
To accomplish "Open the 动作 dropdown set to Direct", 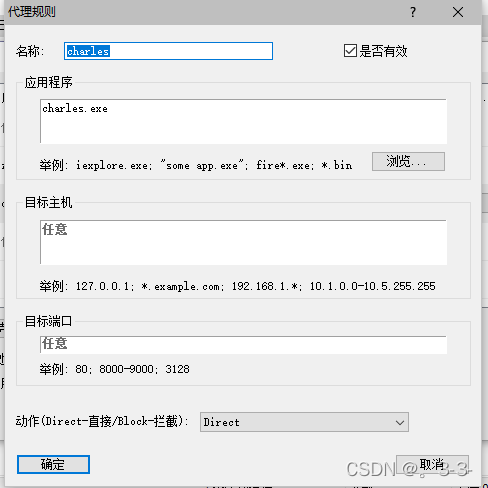I will coord(304,422).
